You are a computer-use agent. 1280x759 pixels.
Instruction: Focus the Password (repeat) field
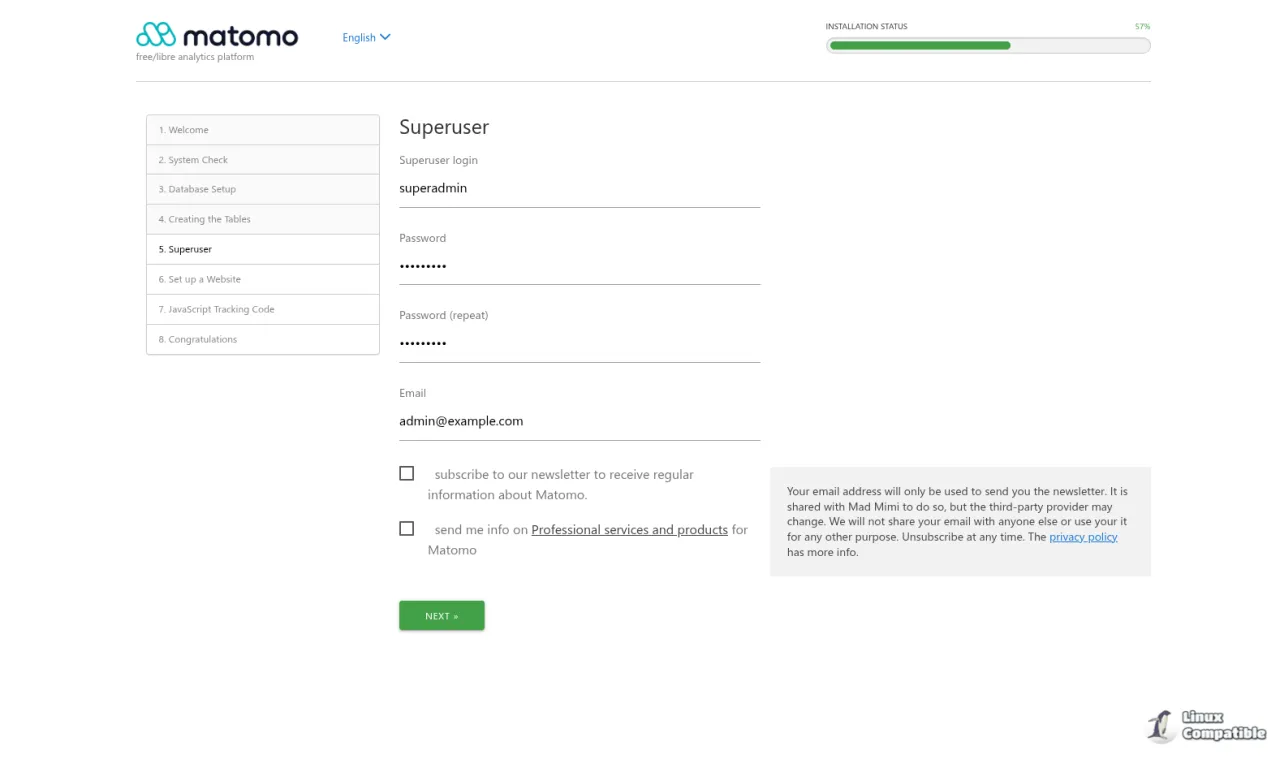coord(579,343)
